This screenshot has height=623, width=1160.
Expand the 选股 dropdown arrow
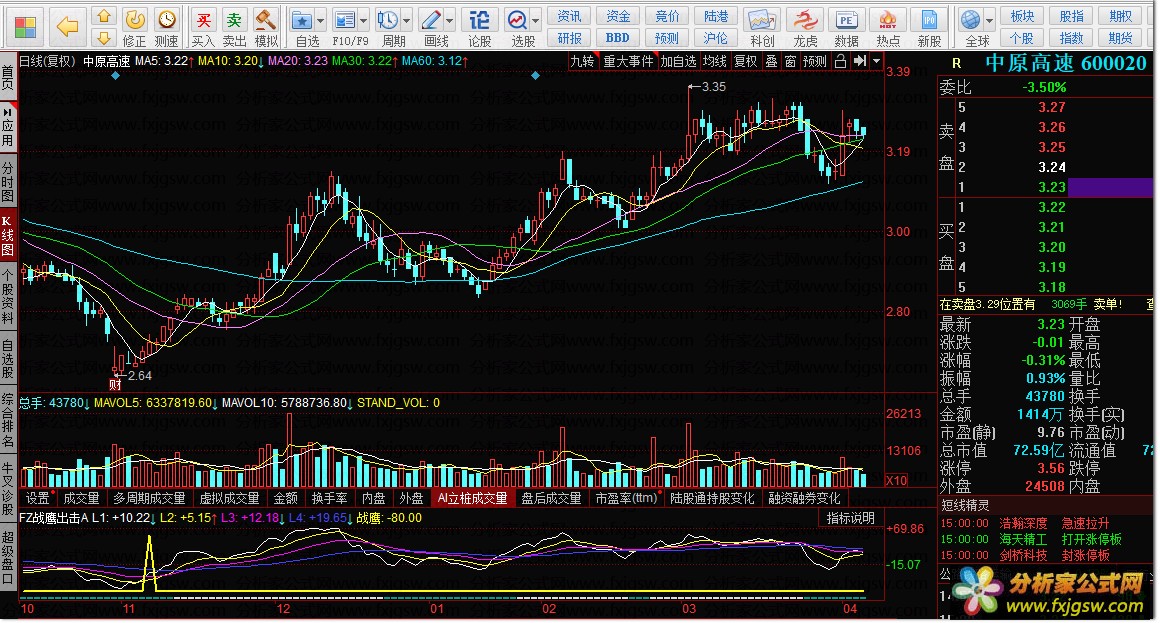coord(536,21)
